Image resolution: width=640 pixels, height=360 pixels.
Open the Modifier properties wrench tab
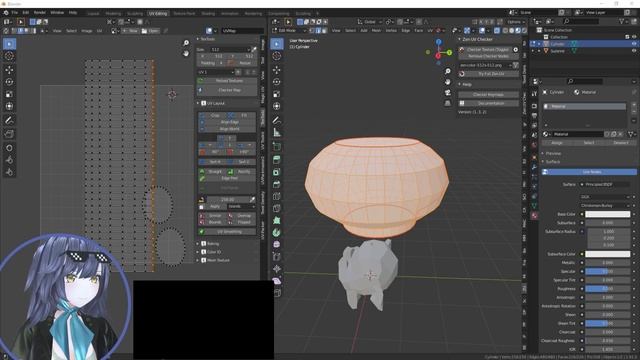(534, 167)
